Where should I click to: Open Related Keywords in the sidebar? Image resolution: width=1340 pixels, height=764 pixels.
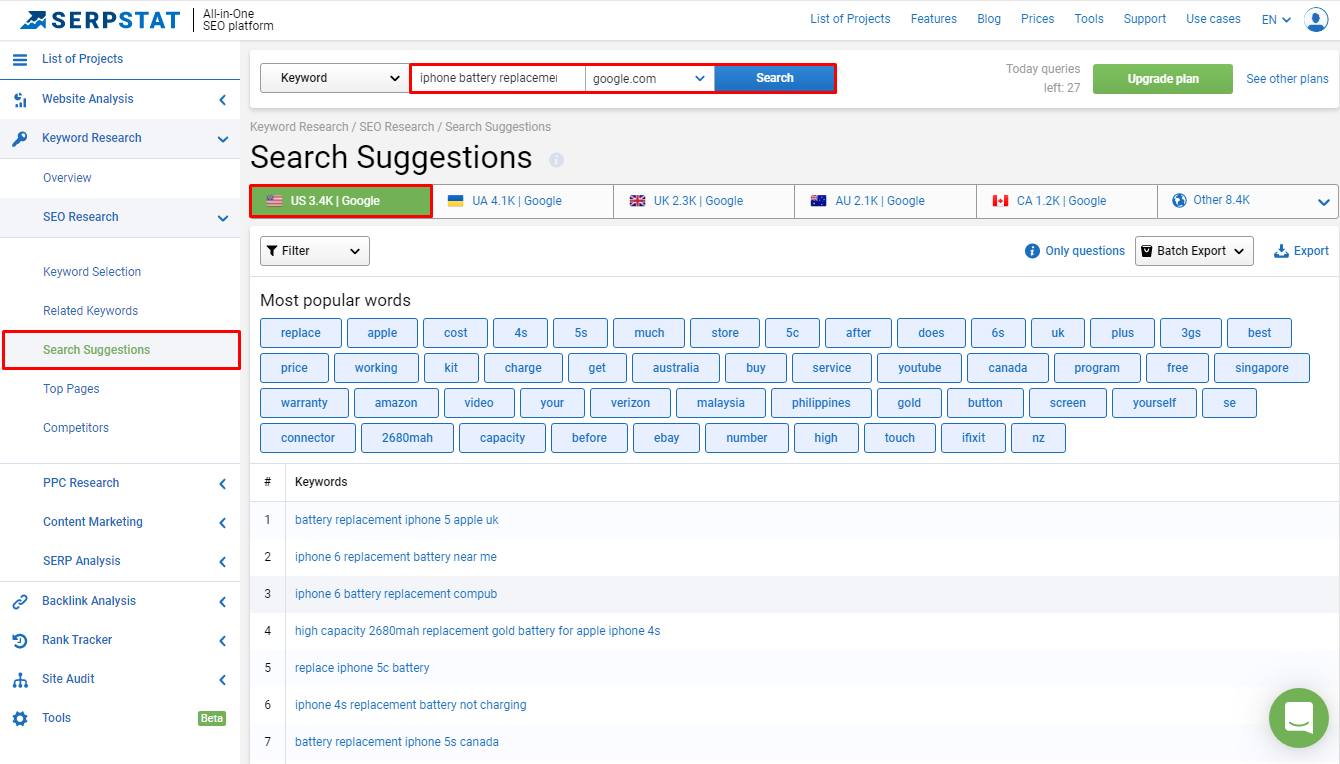pyautogui.click(x=90, y=311)
